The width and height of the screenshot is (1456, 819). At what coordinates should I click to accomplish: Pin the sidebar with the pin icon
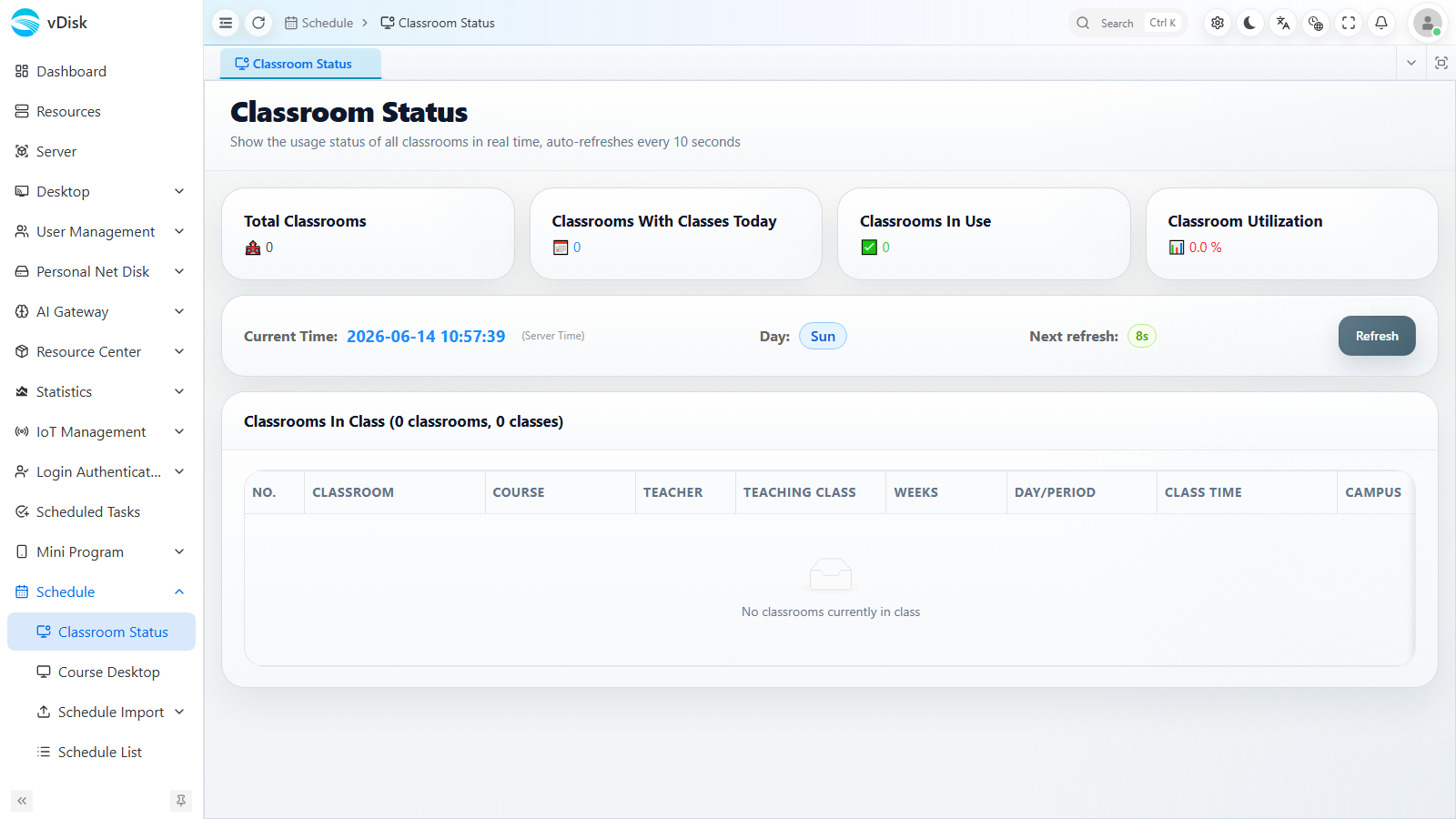[181, 801]
